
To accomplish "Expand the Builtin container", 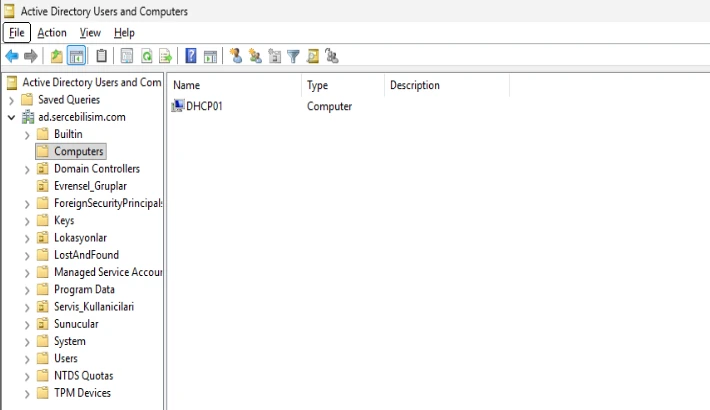I will click(x=27, y=135).
